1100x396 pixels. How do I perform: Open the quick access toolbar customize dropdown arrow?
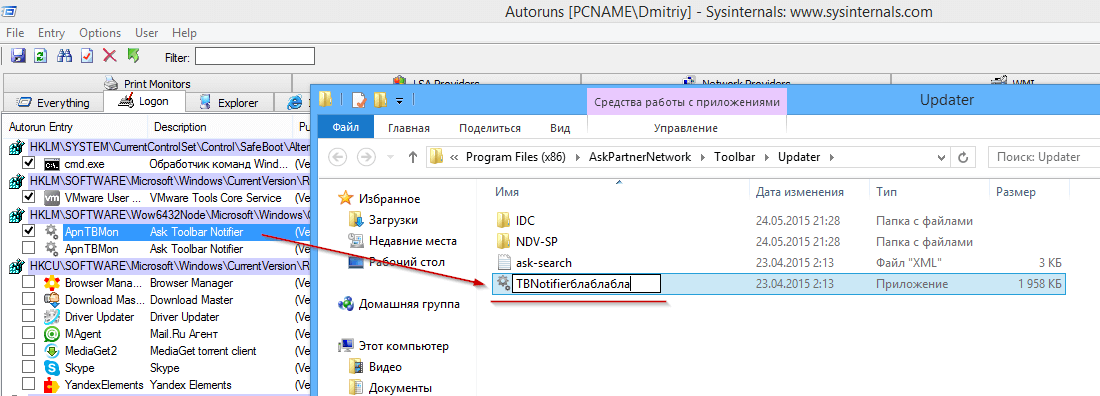[x=399, y=101]
